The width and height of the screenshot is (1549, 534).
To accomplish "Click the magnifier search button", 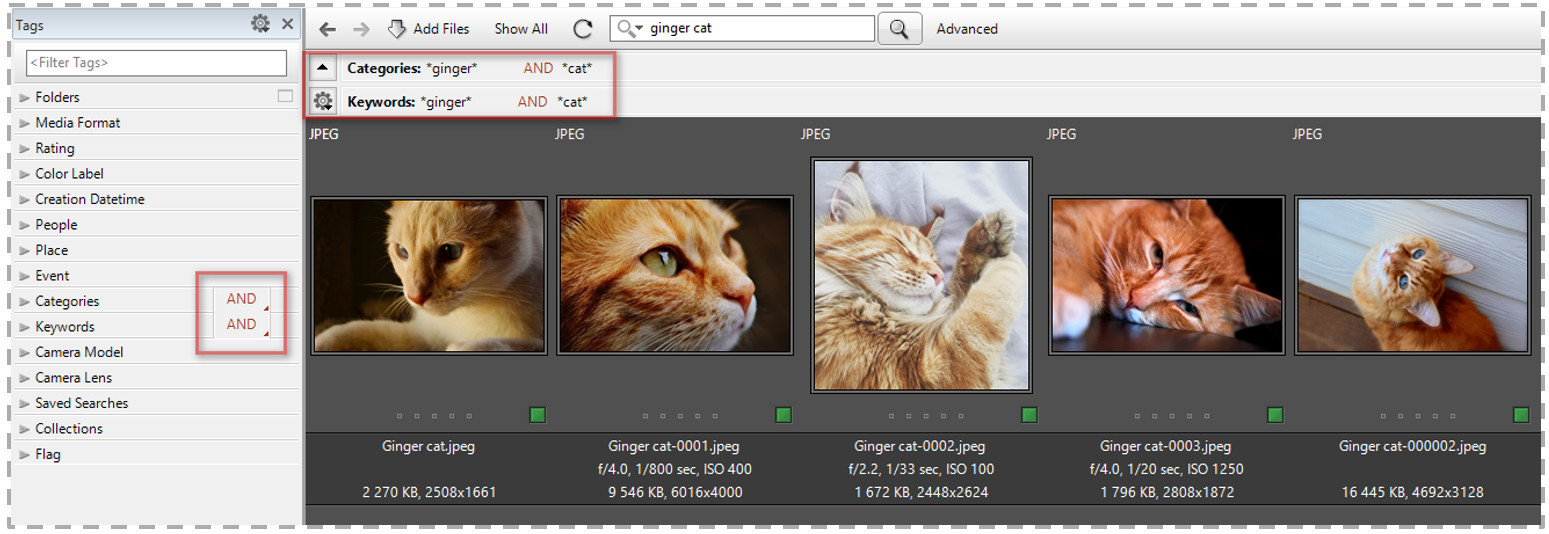I will pyautogui.click(x=898, y=29).
